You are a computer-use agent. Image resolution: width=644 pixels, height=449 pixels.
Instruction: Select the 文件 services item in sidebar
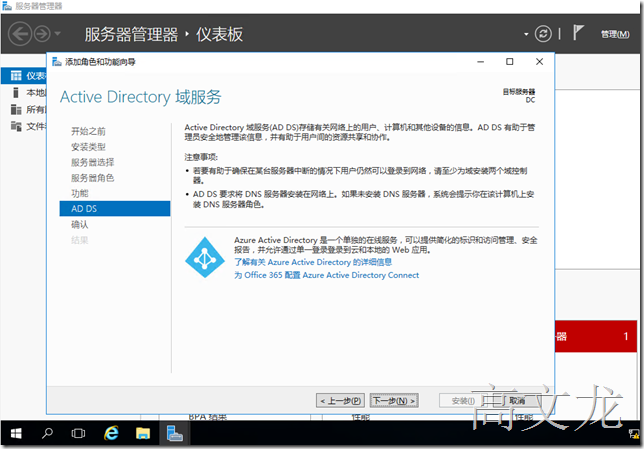pos(24,126)
